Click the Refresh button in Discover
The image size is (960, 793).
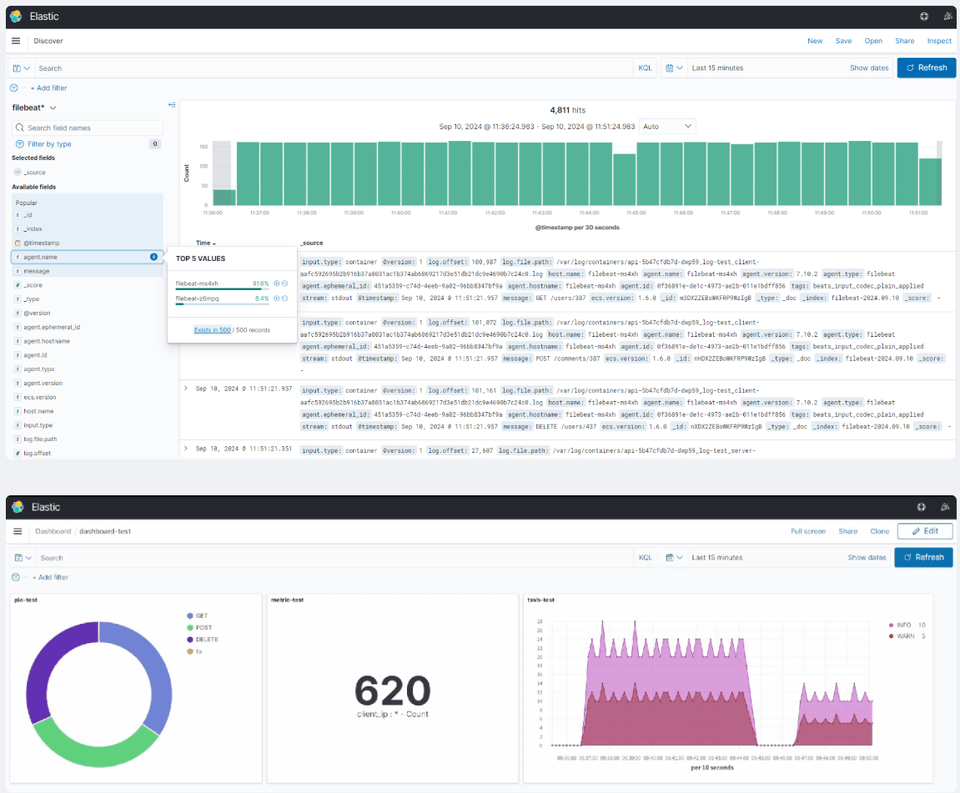(926, 68)
